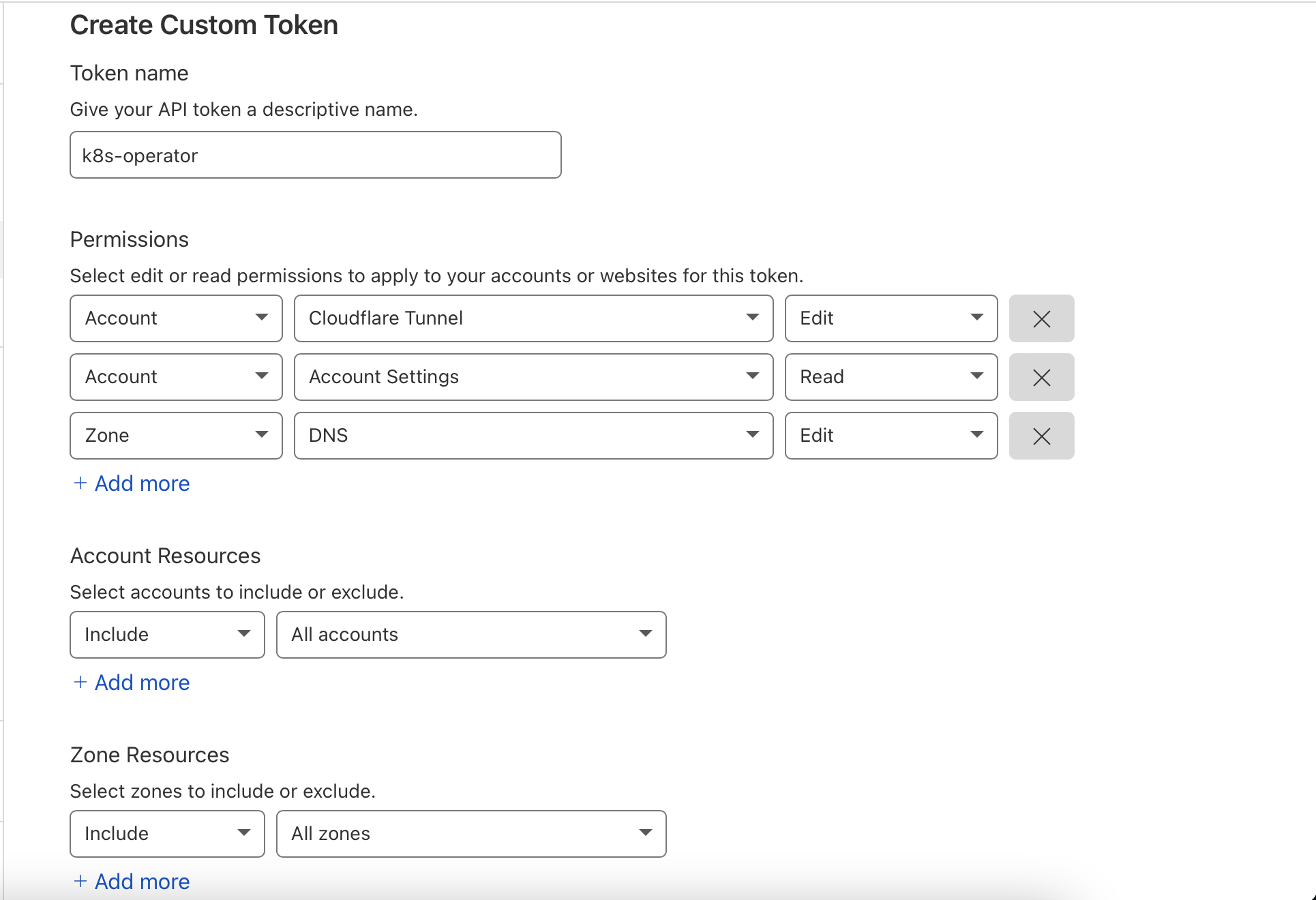Remove the Cloudflare Tunnel permission row

pyautogui.click(x=1041, y=318)
